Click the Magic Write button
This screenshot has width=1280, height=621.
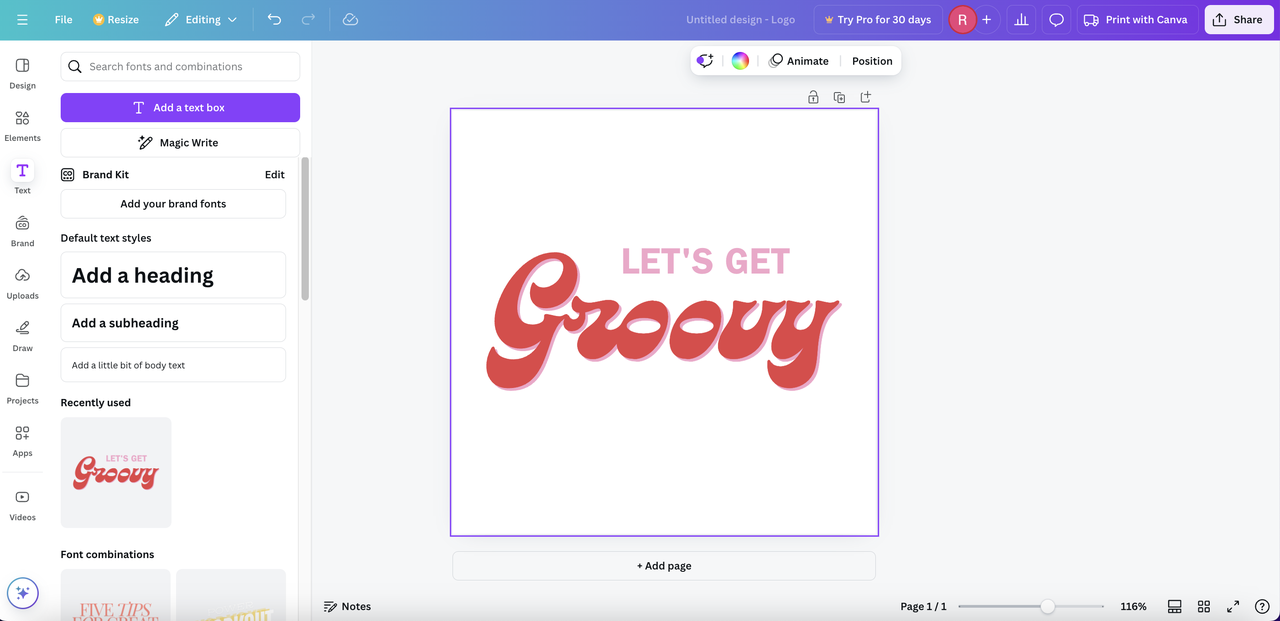click(x=180, y=142)
